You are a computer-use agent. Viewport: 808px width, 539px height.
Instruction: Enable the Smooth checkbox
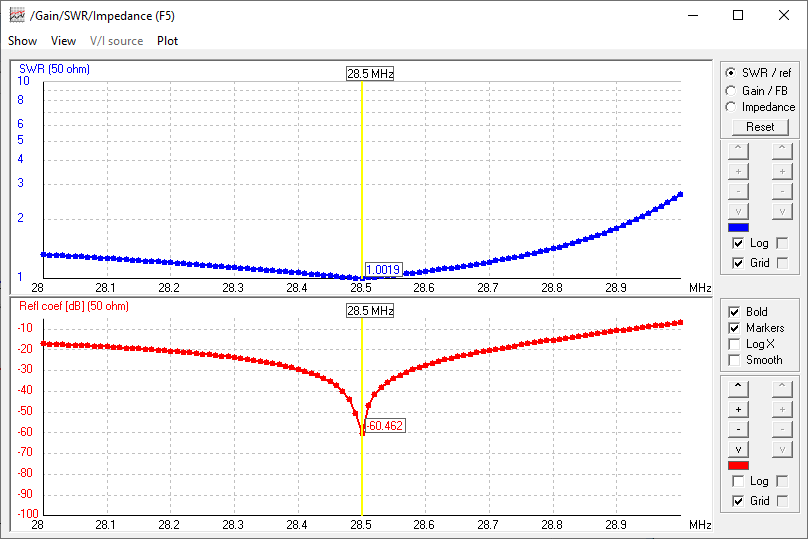pyautogui.click(x=735, y=360)
